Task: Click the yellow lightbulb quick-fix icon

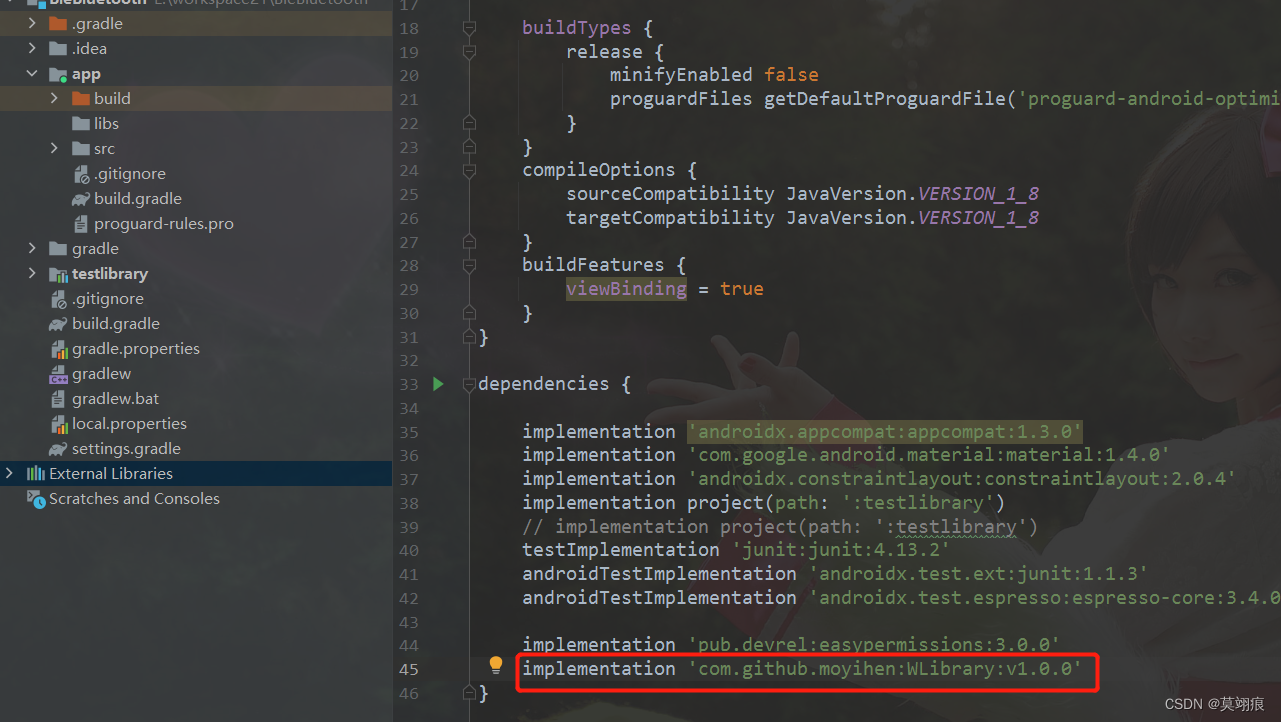Action: pyautogui.click(x=495, y=665)
